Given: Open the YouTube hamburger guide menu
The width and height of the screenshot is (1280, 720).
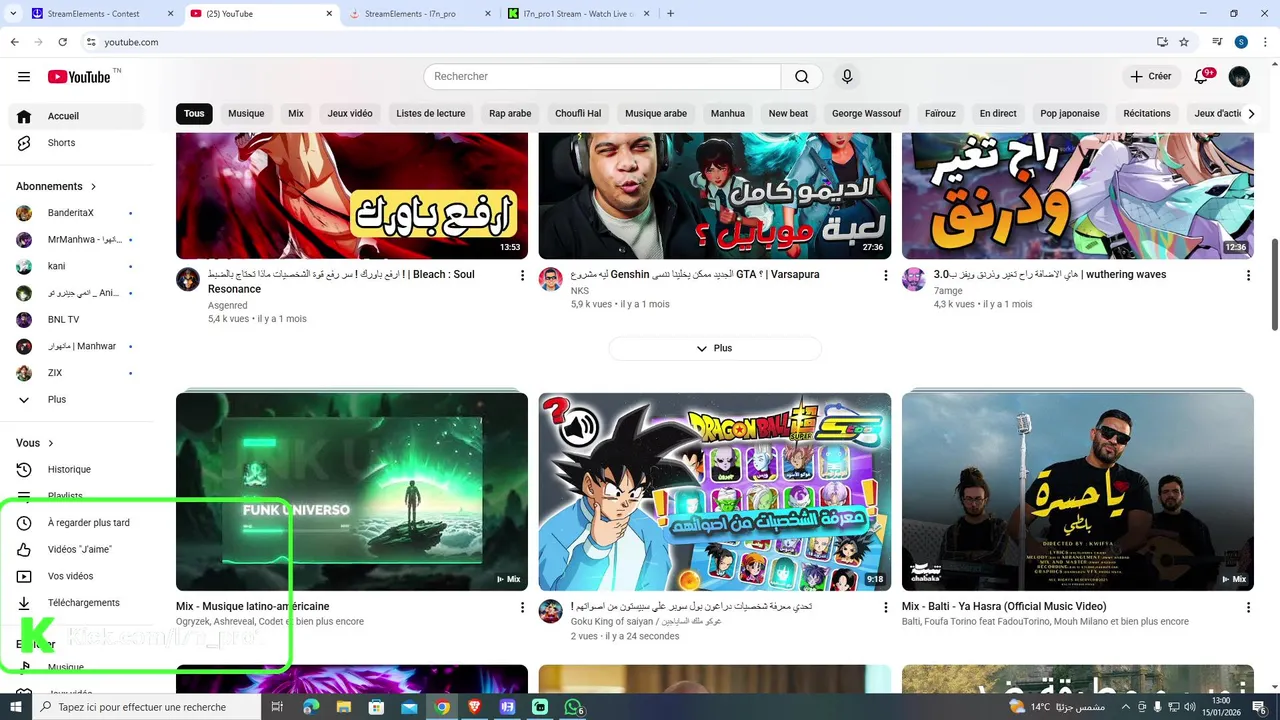Looking at the screenshot, I should pos(24,77).
